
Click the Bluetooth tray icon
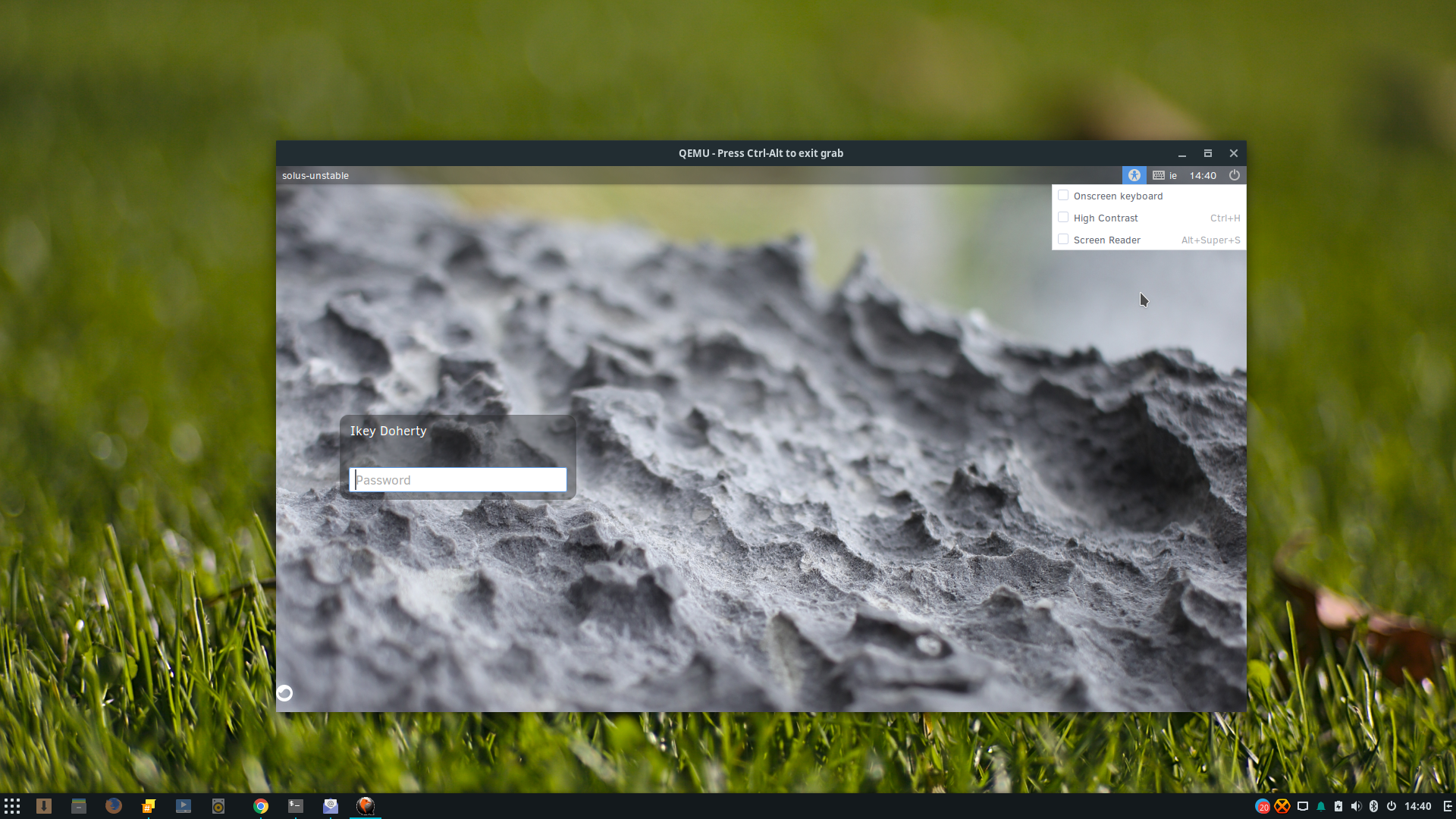(1373, 806)
